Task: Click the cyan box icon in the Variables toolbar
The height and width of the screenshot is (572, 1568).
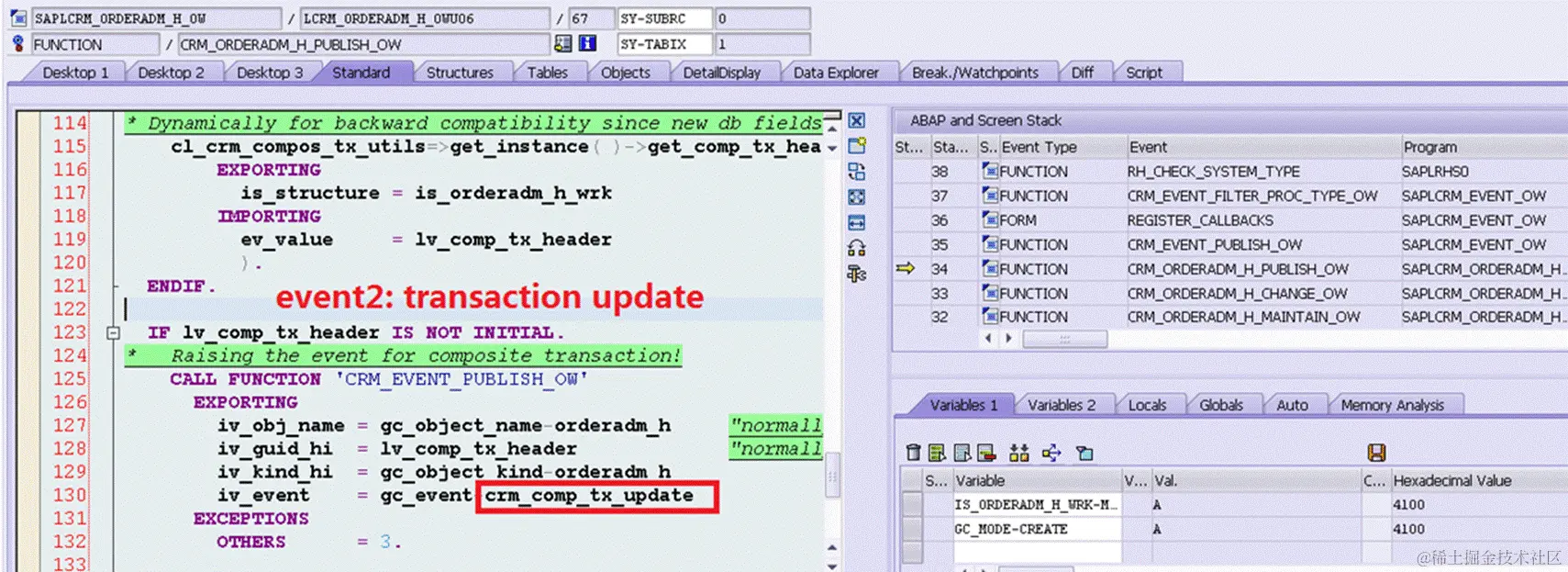Action: click(x=1084, y=452)
